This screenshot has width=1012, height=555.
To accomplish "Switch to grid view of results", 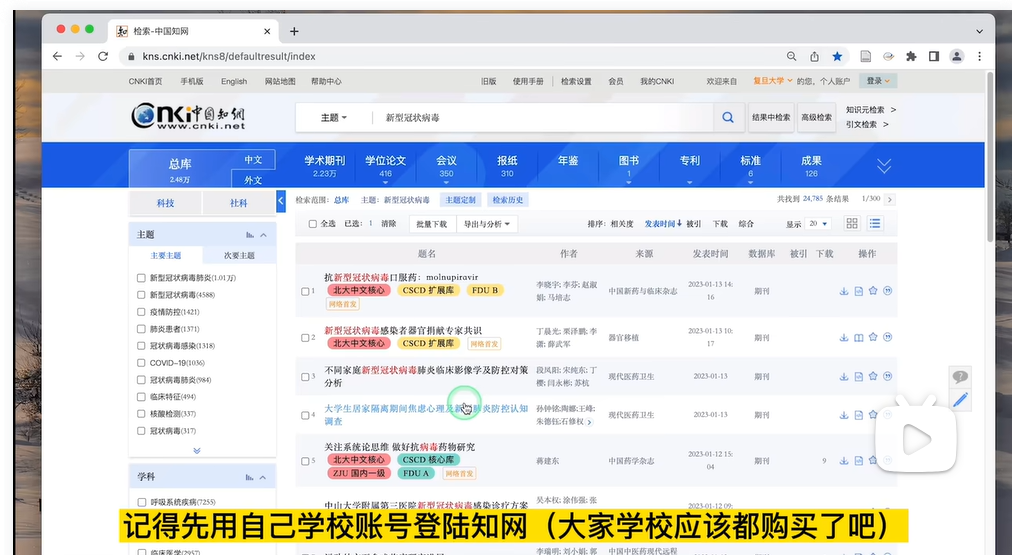I will (x=852, y=223).
